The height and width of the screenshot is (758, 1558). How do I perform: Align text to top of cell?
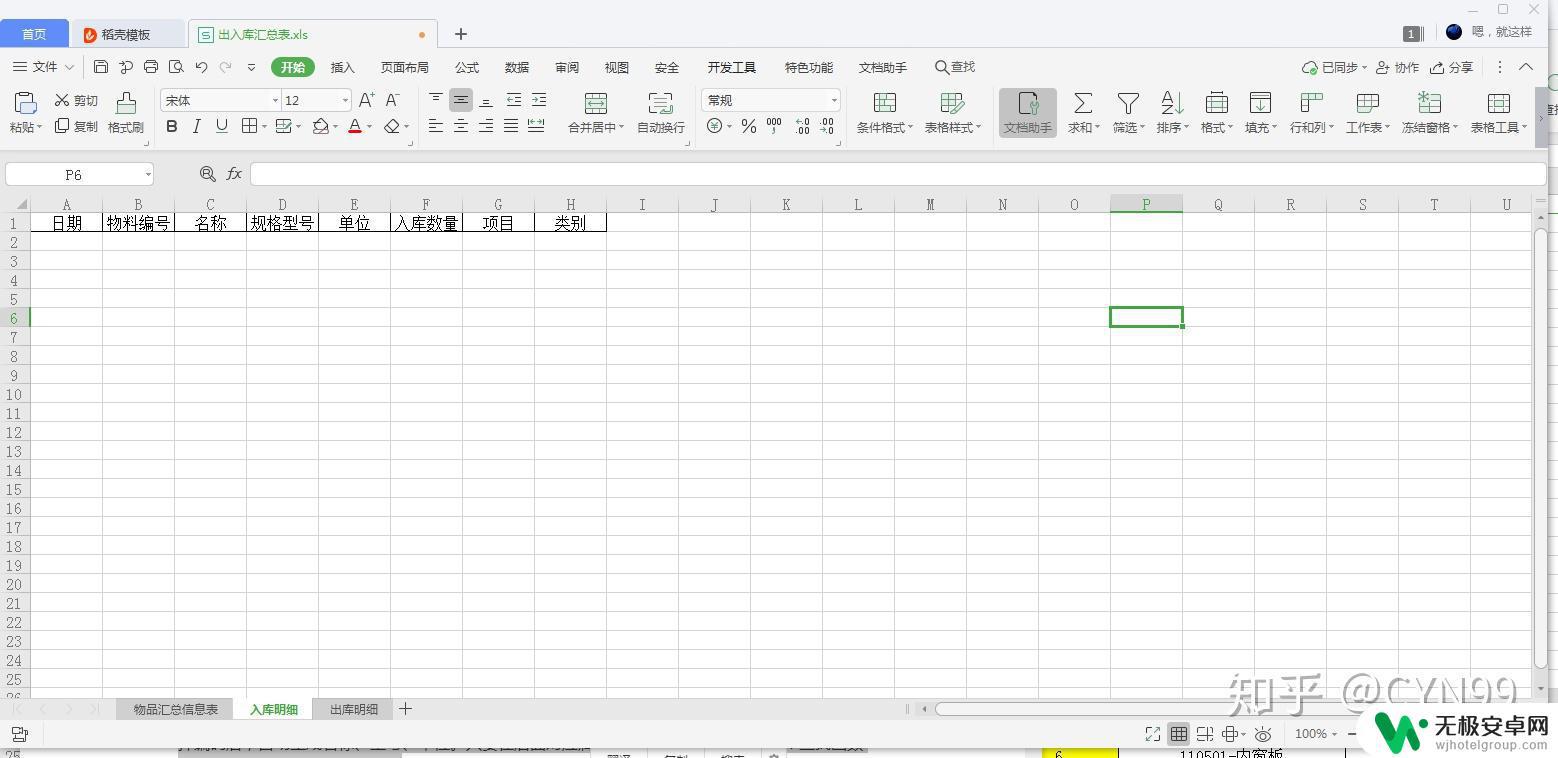pyautogui.click(x=436, y=100)
